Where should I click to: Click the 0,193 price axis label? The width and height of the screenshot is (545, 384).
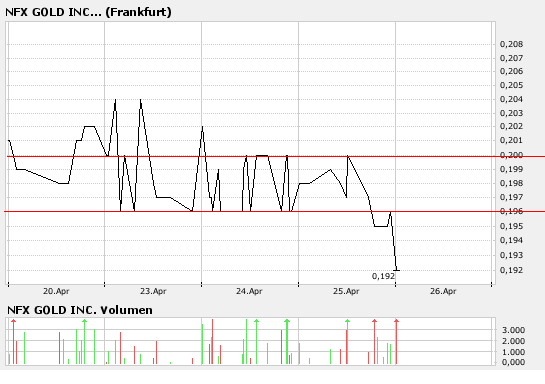click(511, 255)
